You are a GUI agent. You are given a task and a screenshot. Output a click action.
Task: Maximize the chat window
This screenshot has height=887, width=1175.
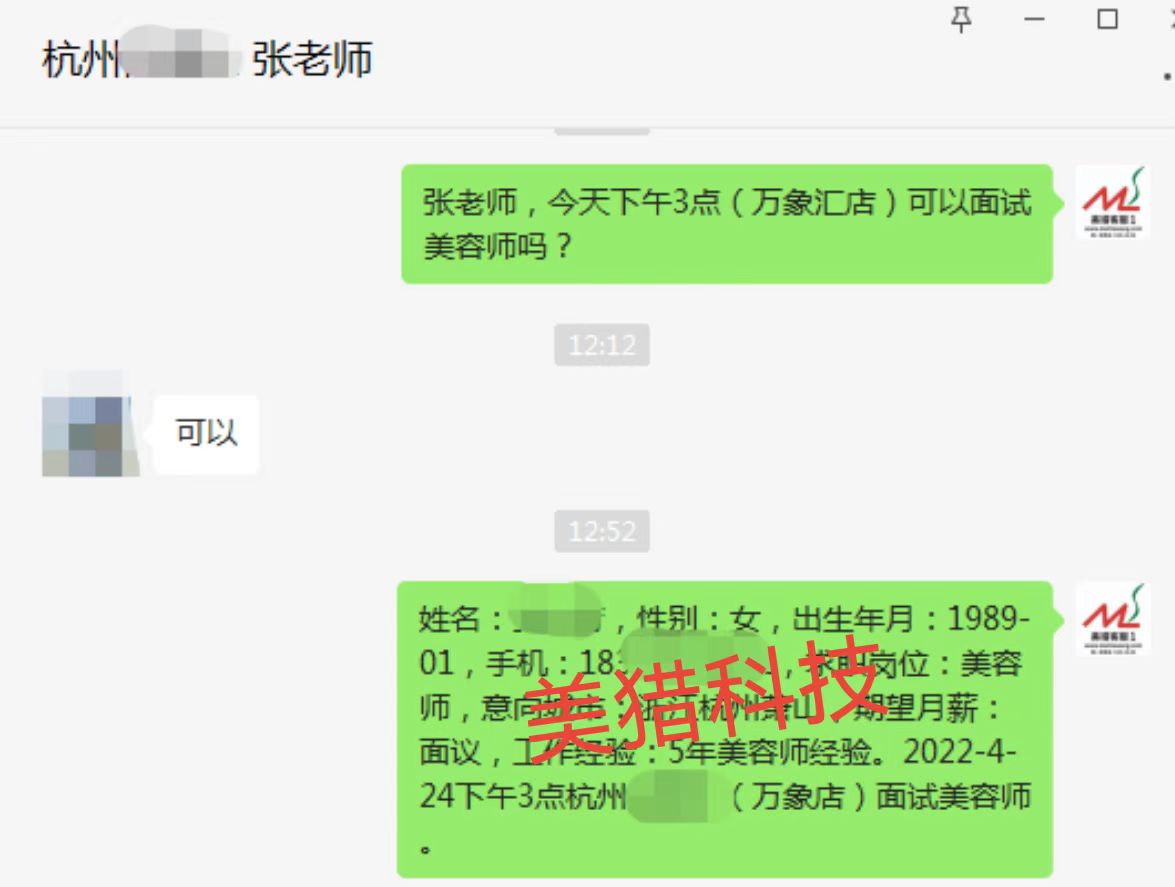[x=1108, y=19]
